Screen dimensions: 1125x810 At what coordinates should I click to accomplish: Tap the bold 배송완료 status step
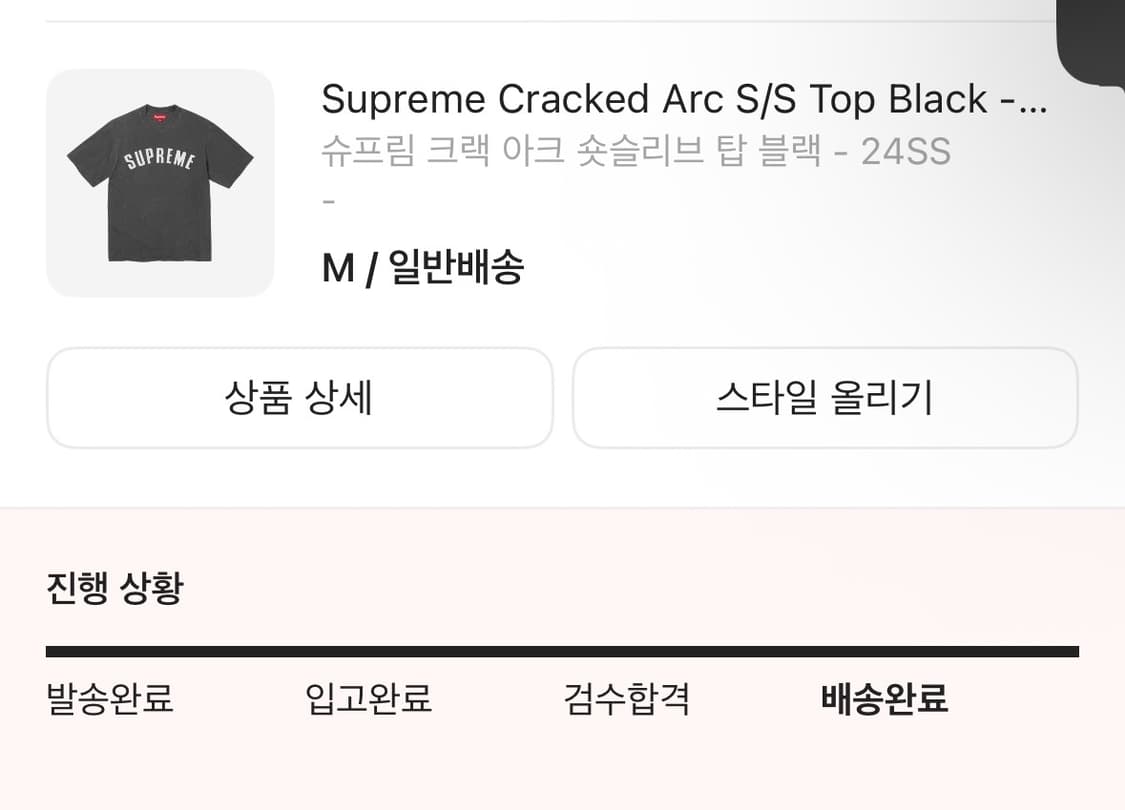coord(884,698)
